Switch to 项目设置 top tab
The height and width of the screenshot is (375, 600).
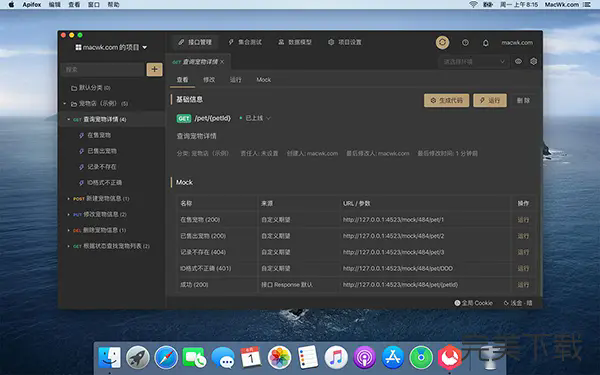[x=345, y=42]
